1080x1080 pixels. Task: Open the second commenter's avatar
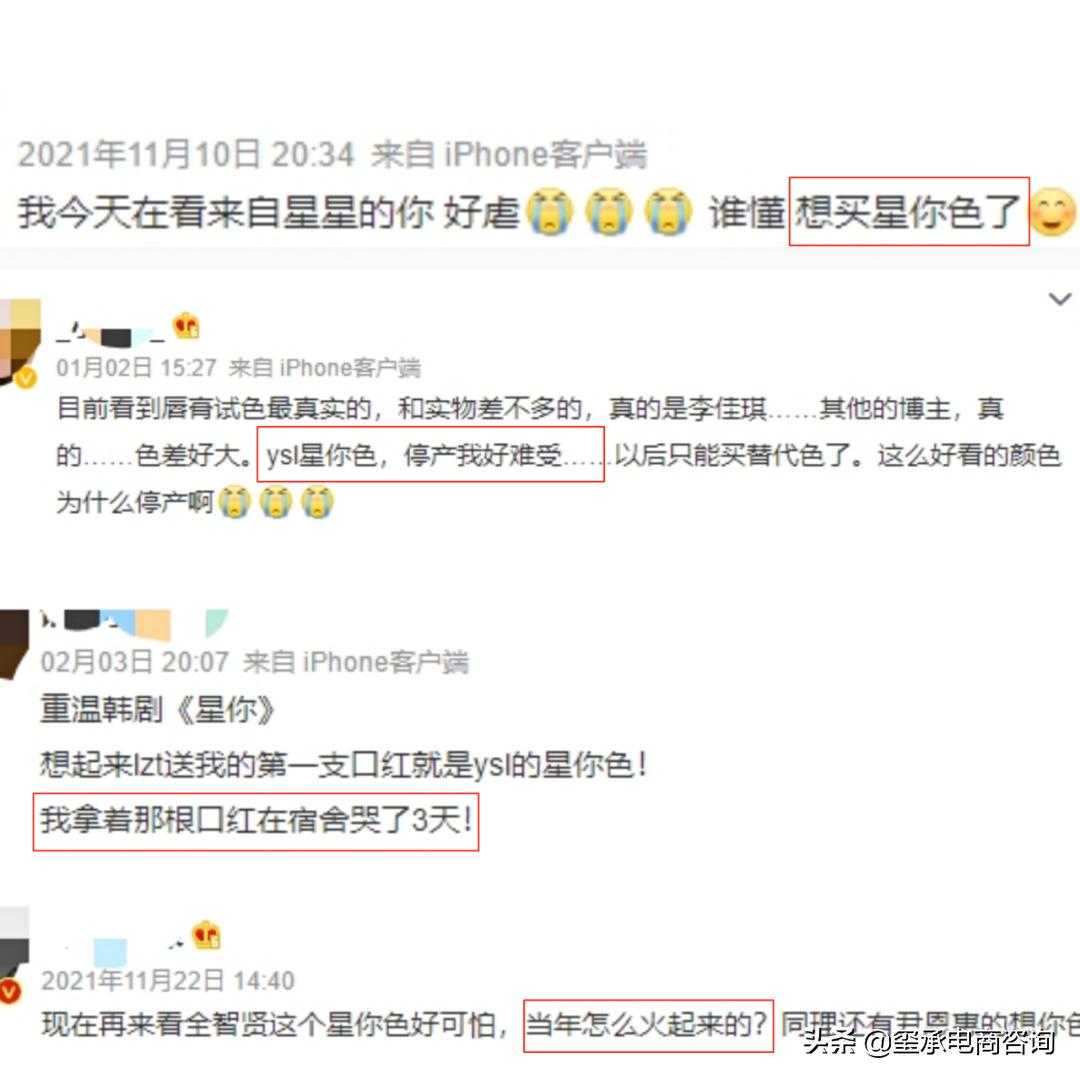[x=14, y=644]
